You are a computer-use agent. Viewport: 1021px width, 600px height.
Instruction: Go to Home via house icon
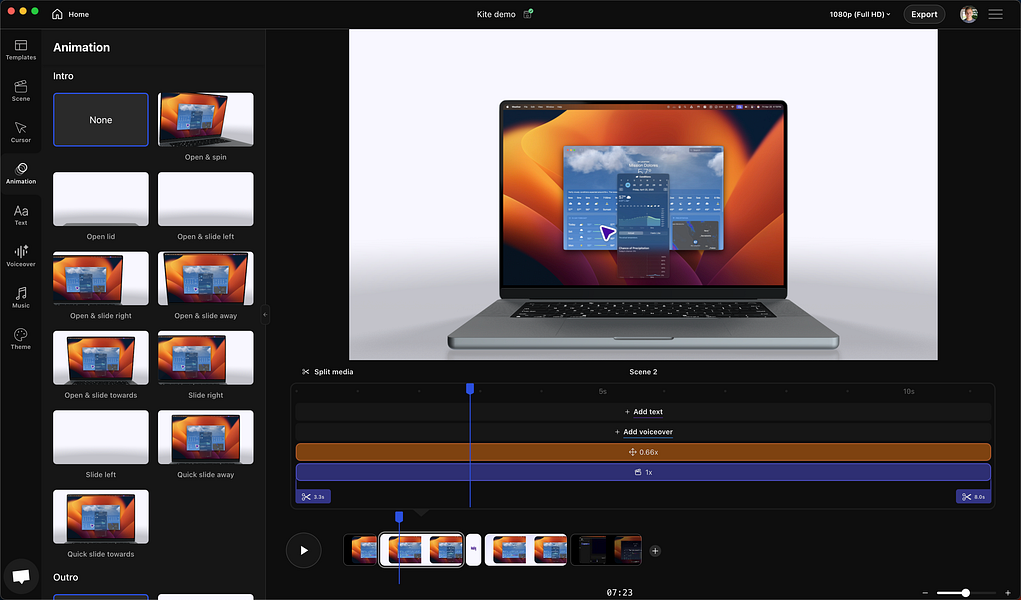tap(57, 14)
